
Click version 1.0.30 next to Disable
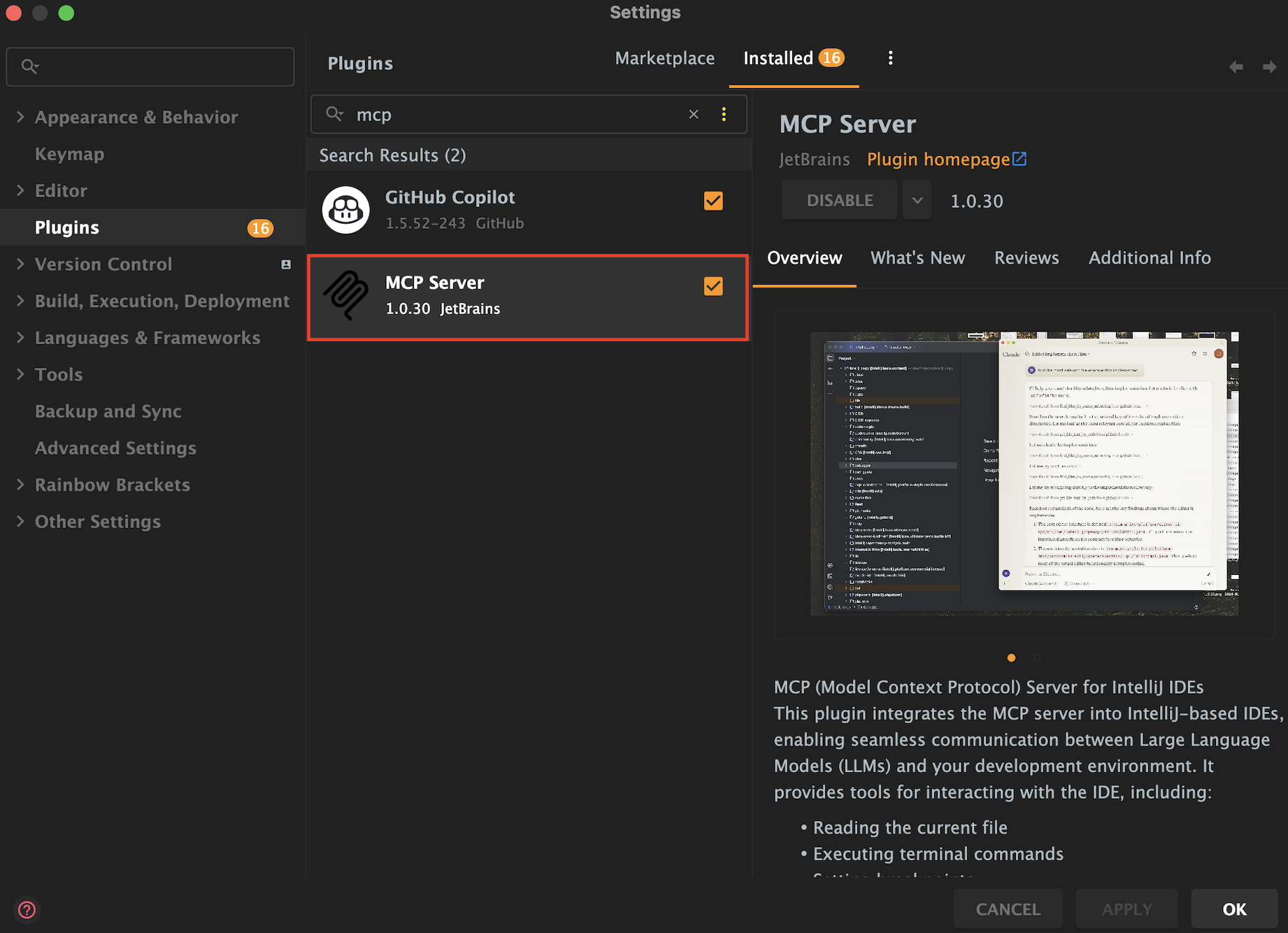coord(976,201)
